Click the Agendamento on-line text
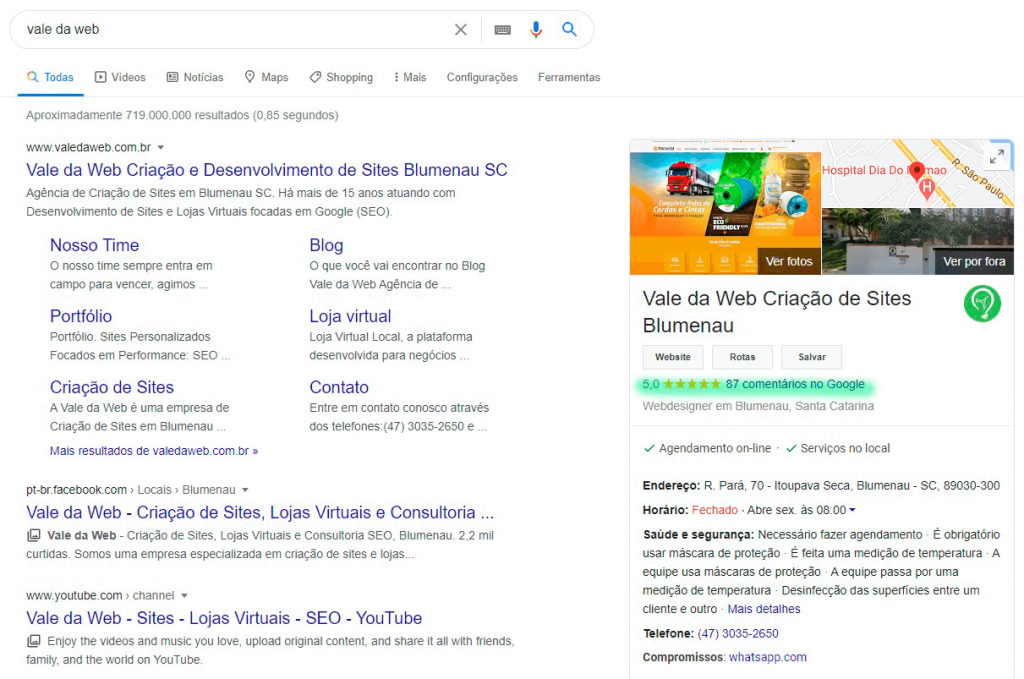 click(714, 449)
